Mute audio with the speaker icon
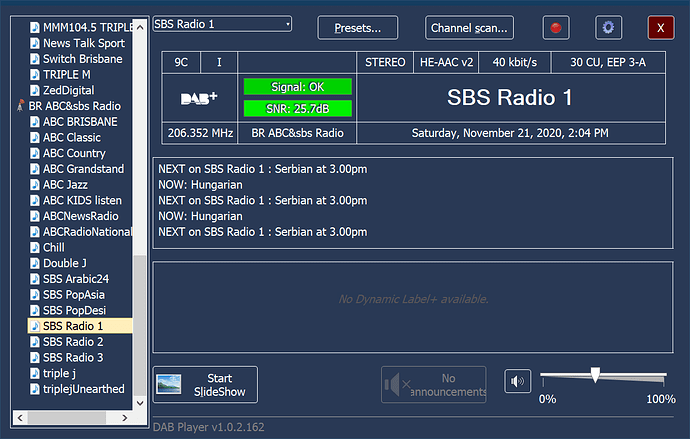 (517, 383)
